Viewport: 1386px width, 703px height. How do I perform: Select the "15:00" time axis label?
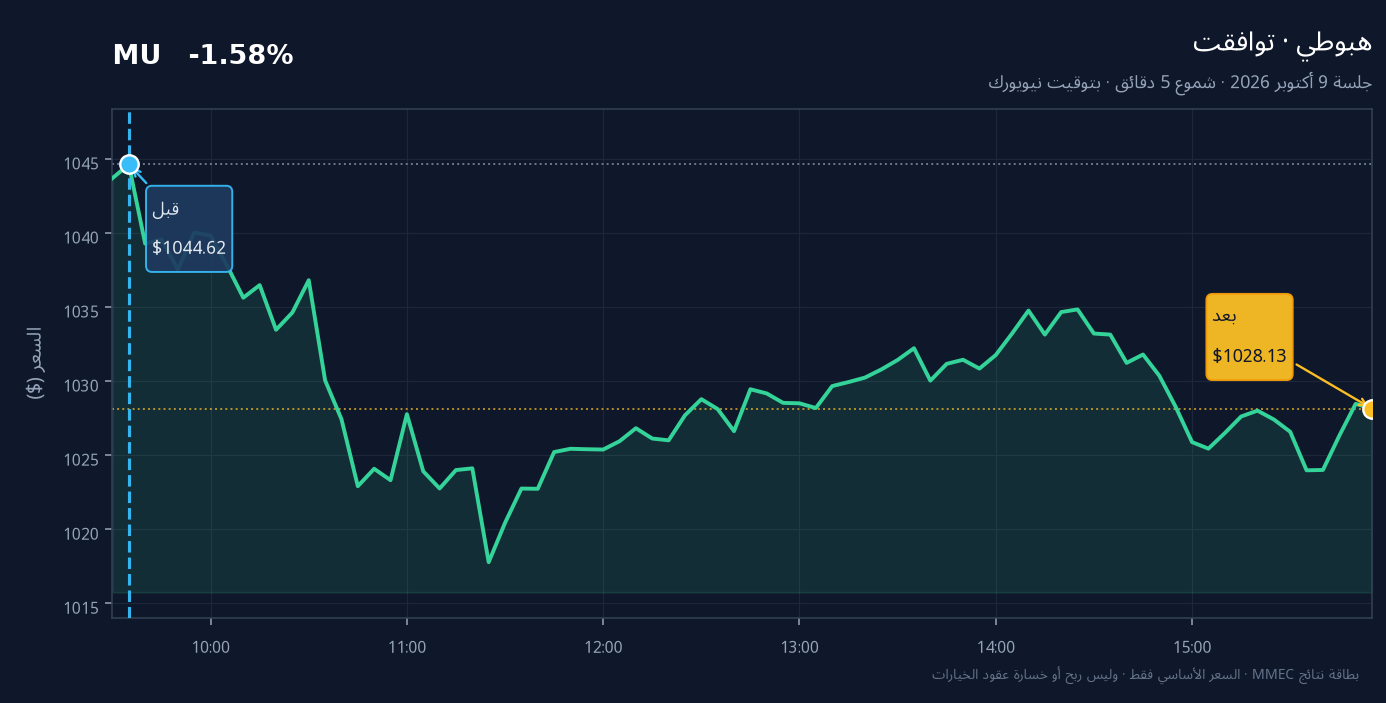(1192, 647)
